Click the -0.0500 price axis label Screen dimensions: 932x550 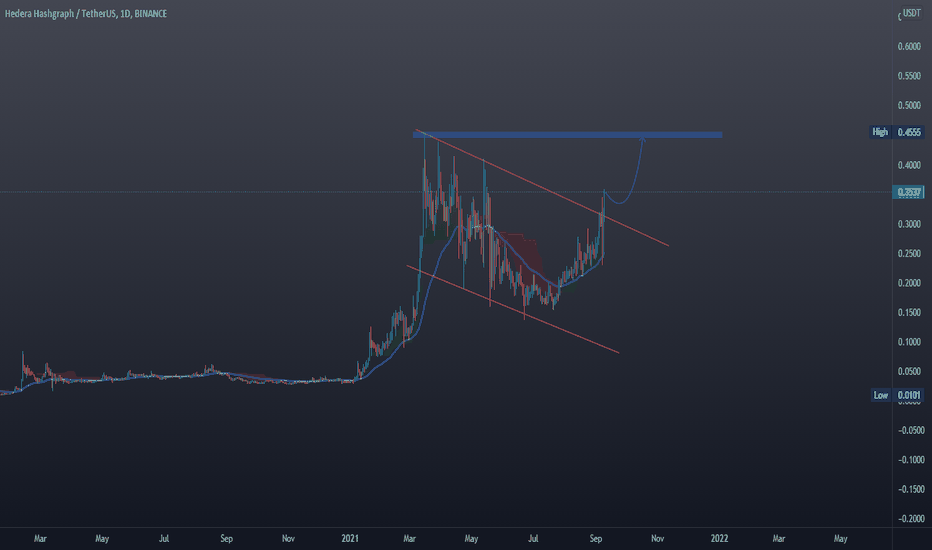(x=911, y=430)
